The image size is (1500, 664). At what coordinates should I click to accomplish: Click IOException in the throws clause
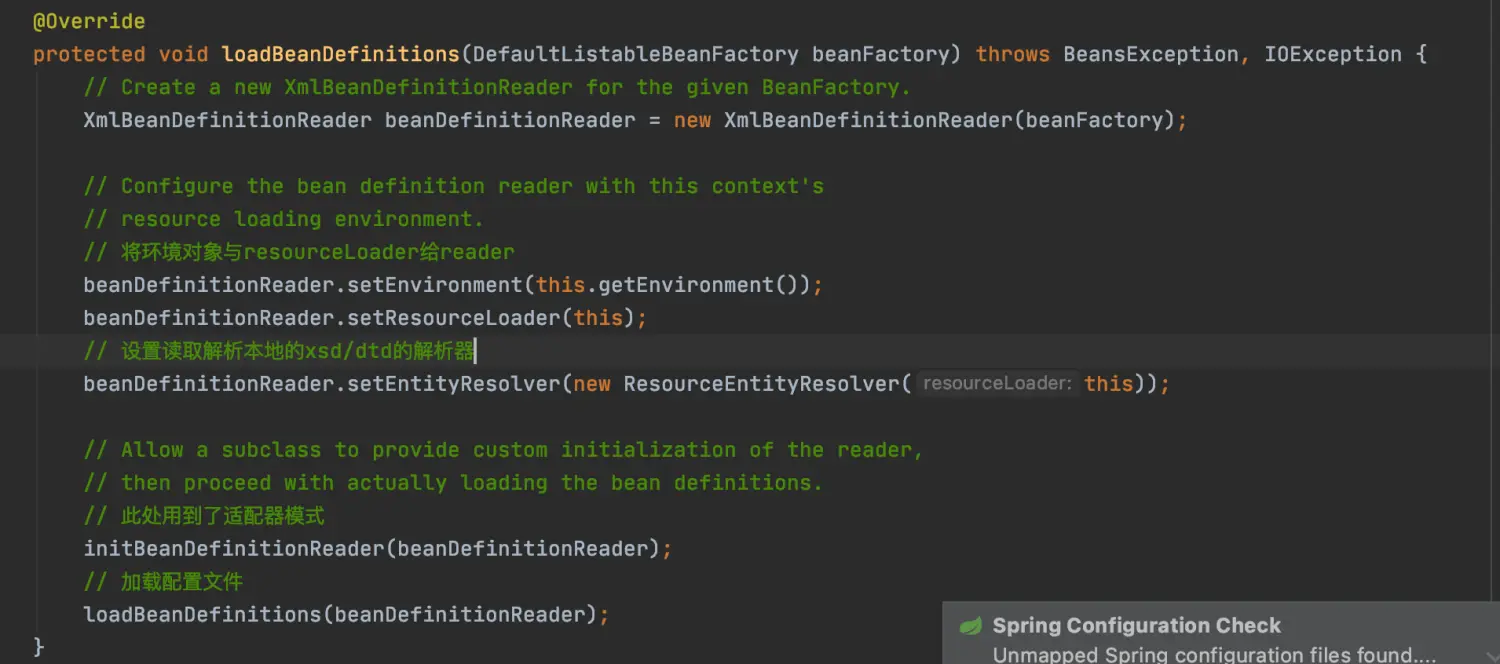(x=1333, y=54)
